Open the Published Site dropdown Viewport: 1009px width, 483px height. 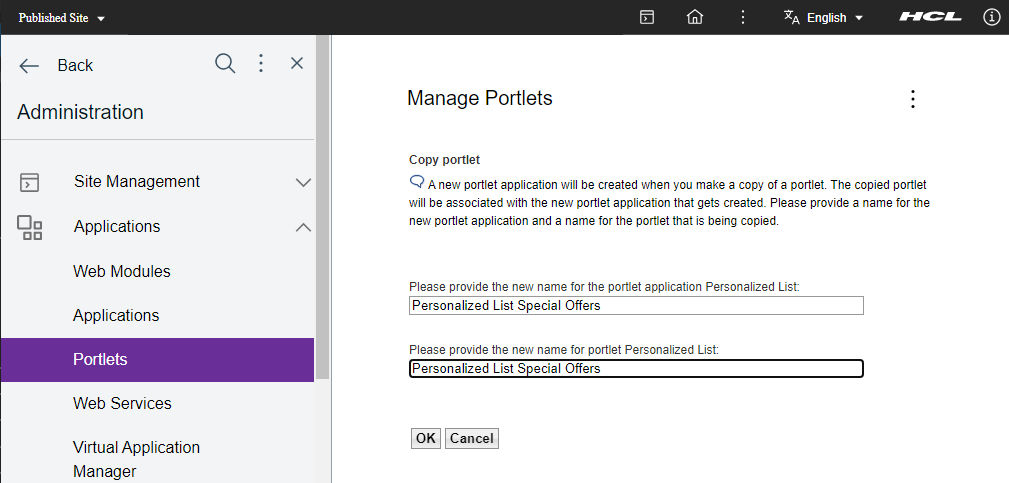click(61, 18)
